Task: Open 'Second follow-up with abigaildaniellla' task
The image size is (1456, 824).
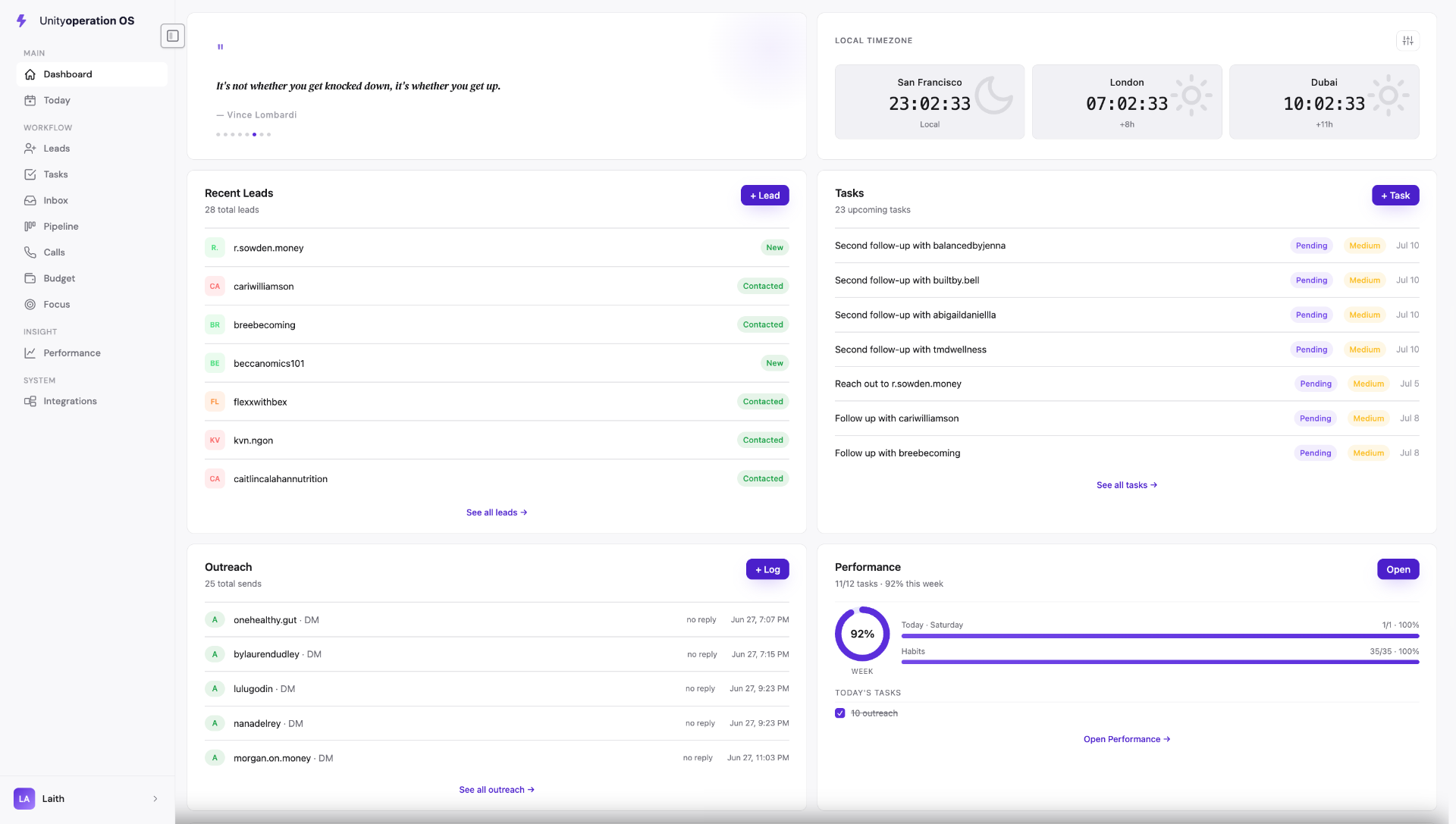Action: (1127, 315)
